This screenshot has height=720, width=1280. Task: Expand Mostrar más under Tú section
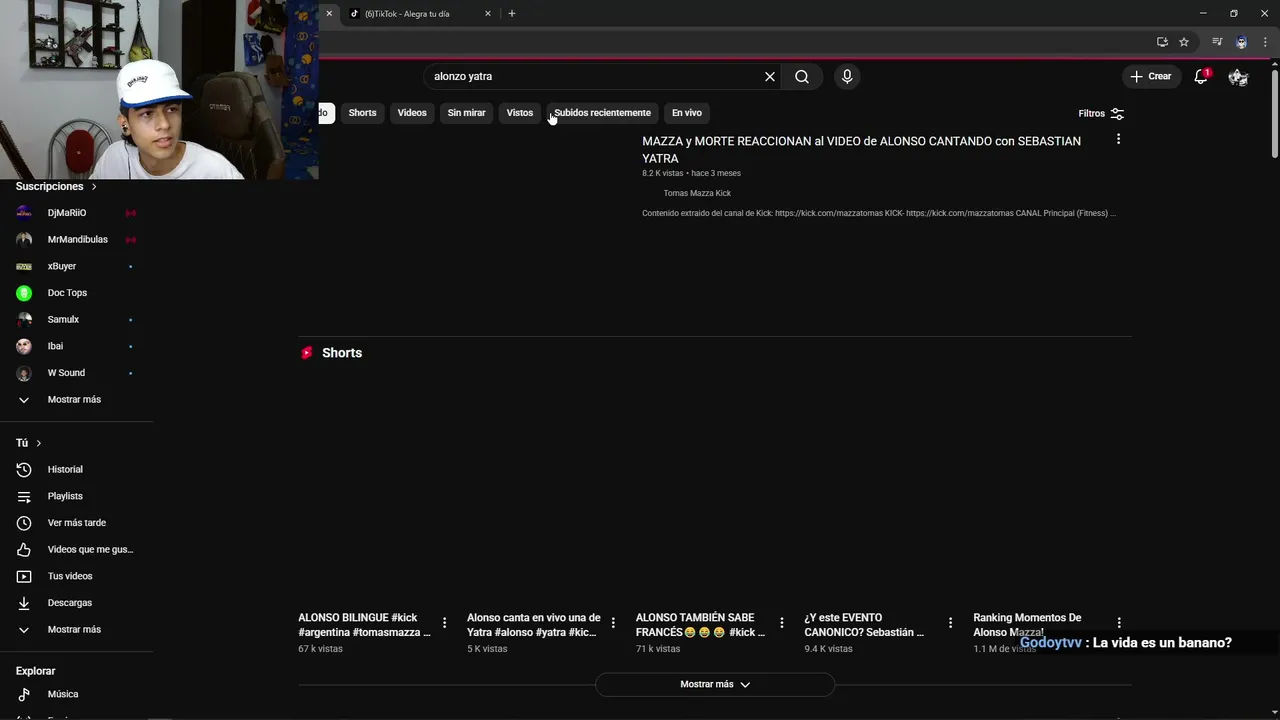click(x=76, y=630)
